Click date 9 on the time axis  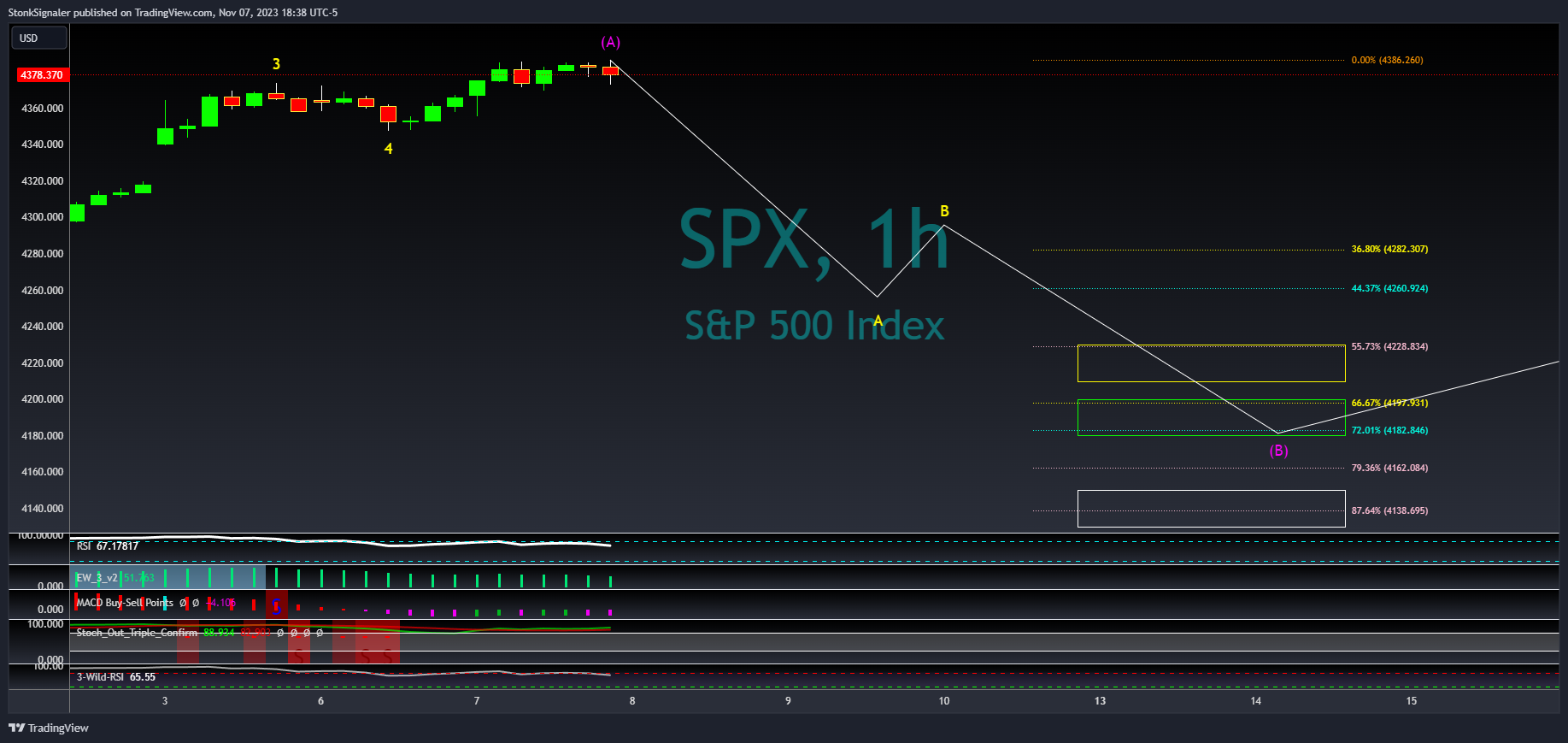[788, 701]
